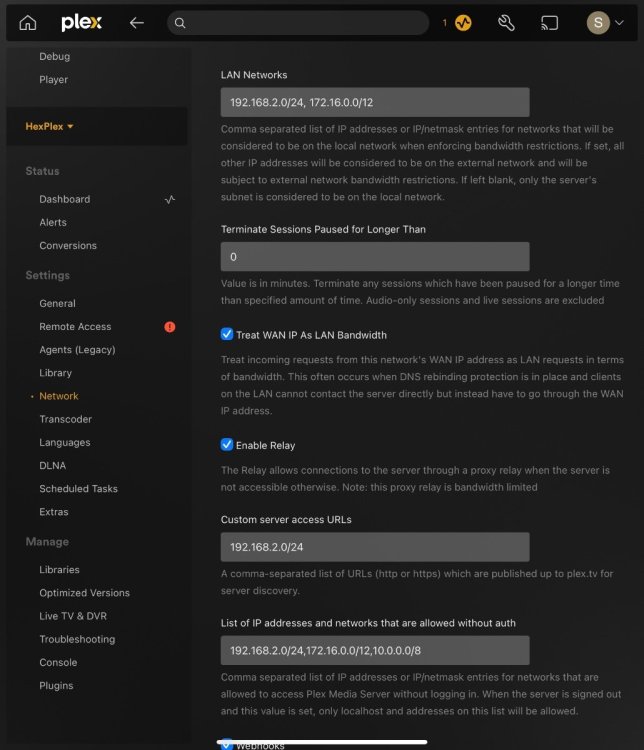
Task: Click the LAN Networks input field
Action: (374, 102)
